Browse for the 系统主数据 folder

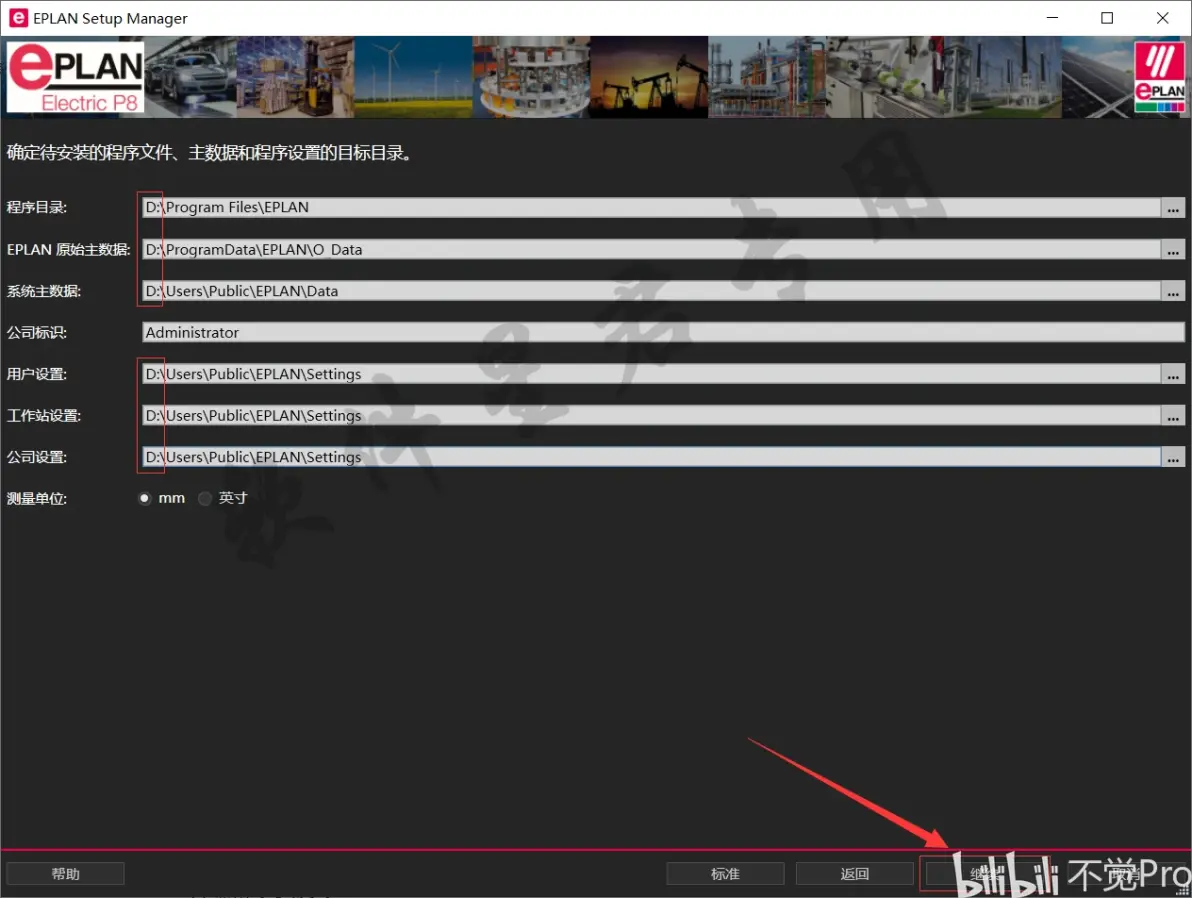[1173, 291]
